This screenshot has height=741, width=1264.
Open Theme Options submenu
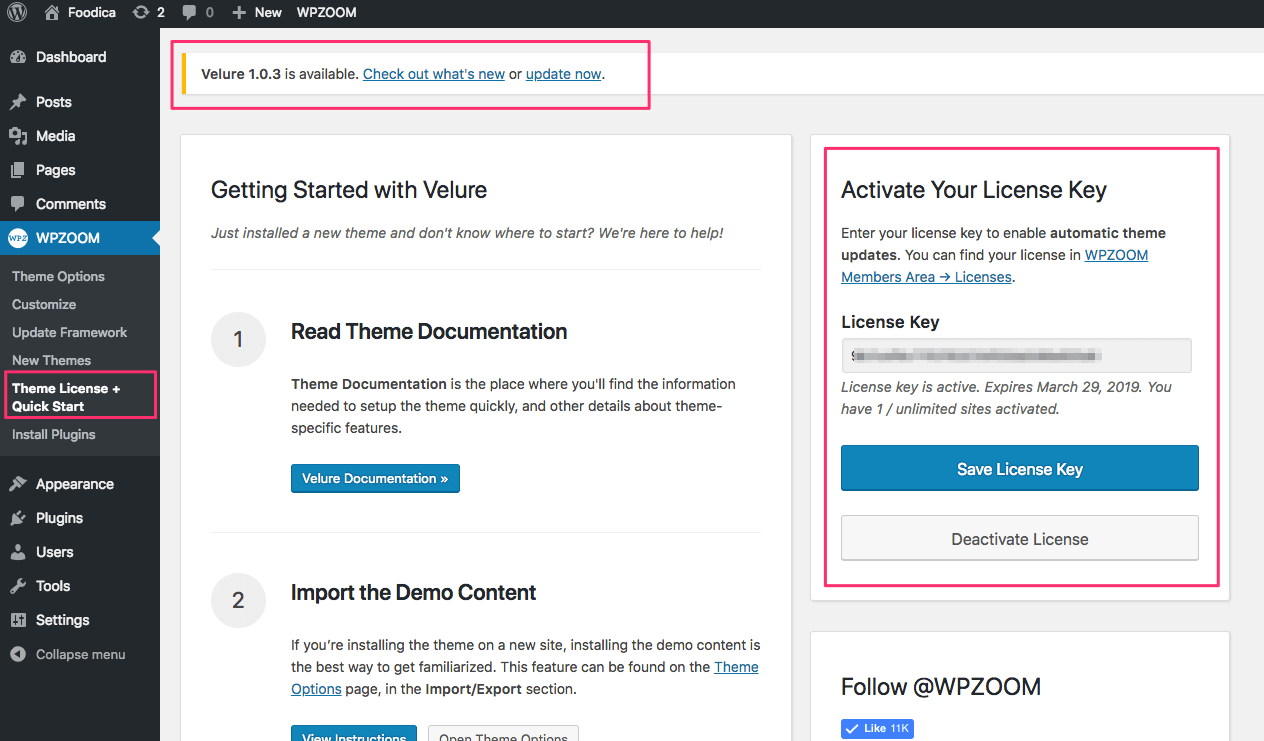(x=58, y=276)
